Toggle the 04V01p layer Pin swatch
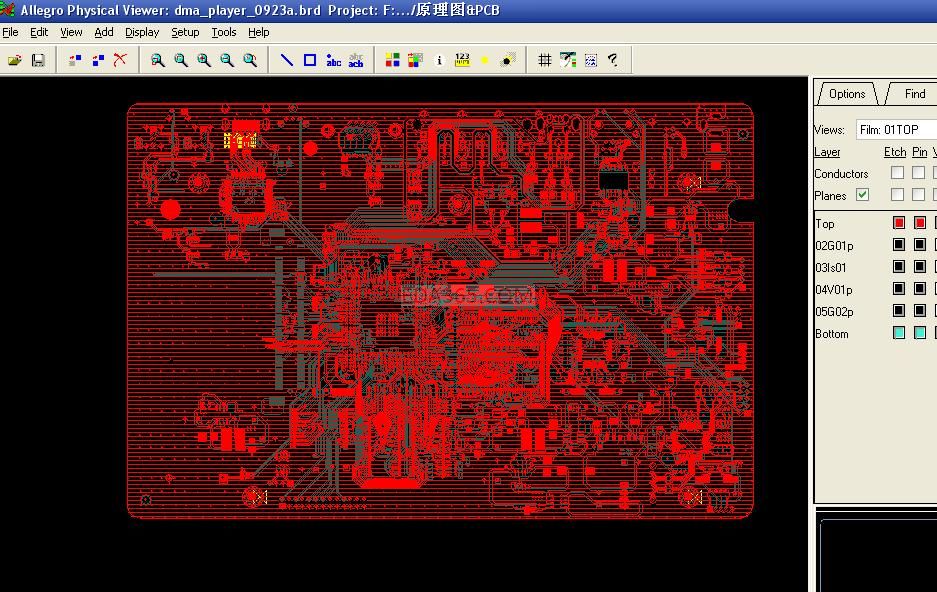 (920, 289)
